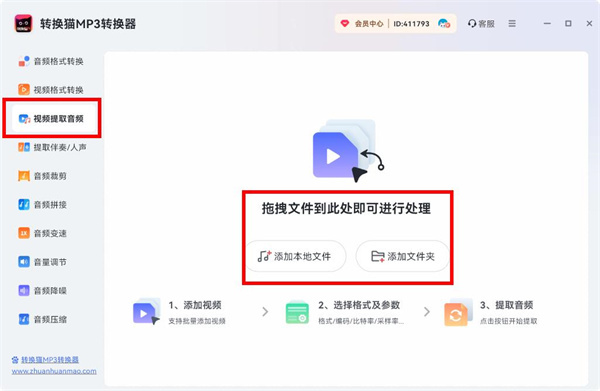600x391 pixels.
Task: Close the application window
Action: coord(590,24)
